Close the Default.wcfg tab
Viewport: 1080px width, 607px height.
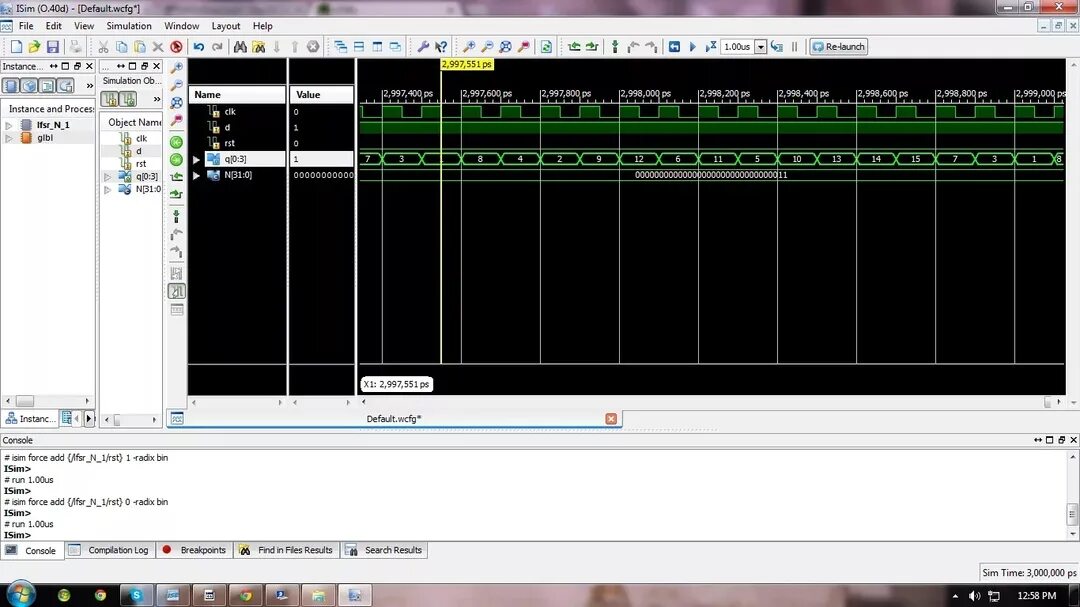click(611, 419)
